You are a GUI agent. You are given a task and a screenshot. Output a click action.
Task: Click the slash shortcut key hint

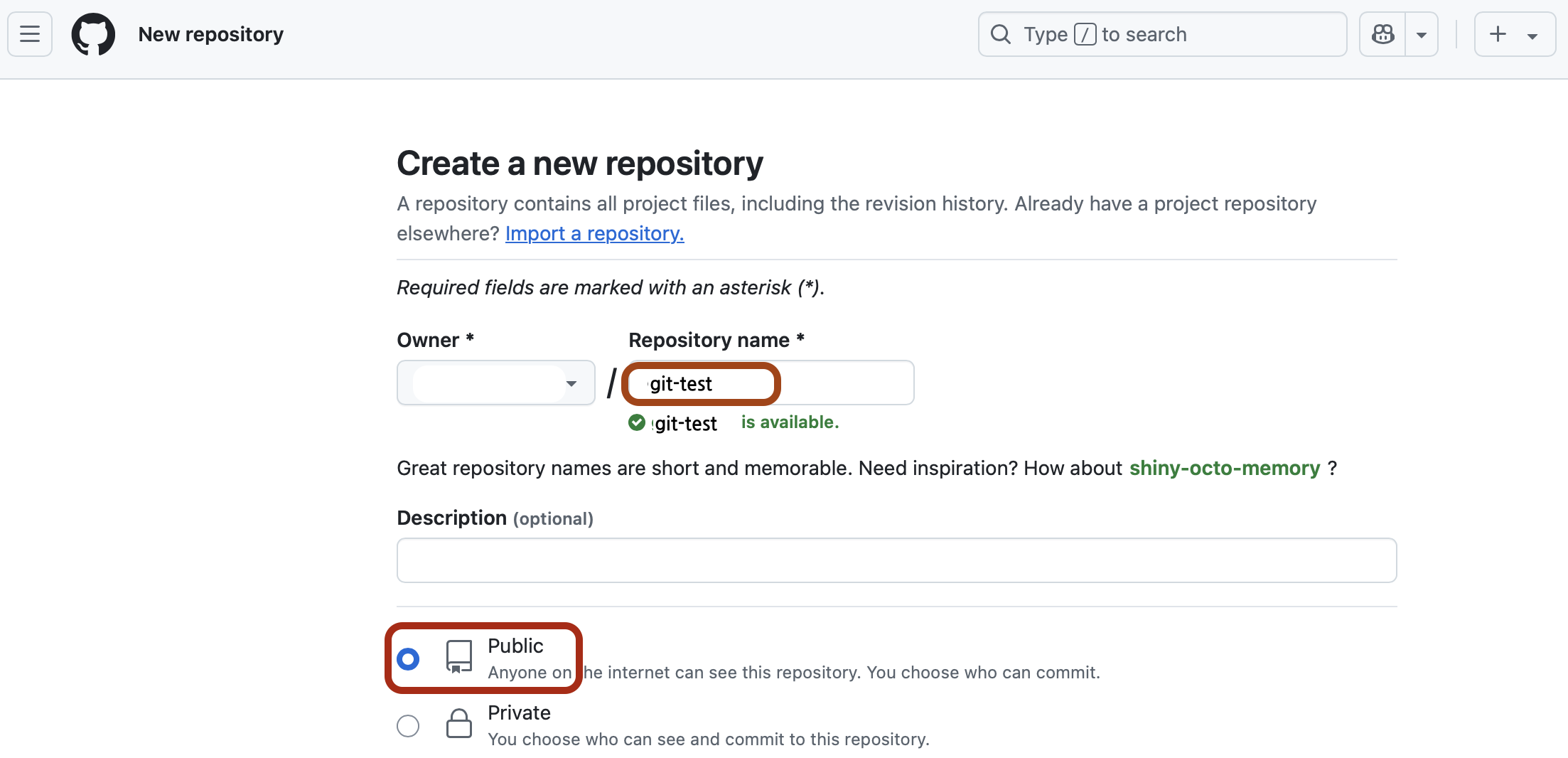click(1085, 34)
